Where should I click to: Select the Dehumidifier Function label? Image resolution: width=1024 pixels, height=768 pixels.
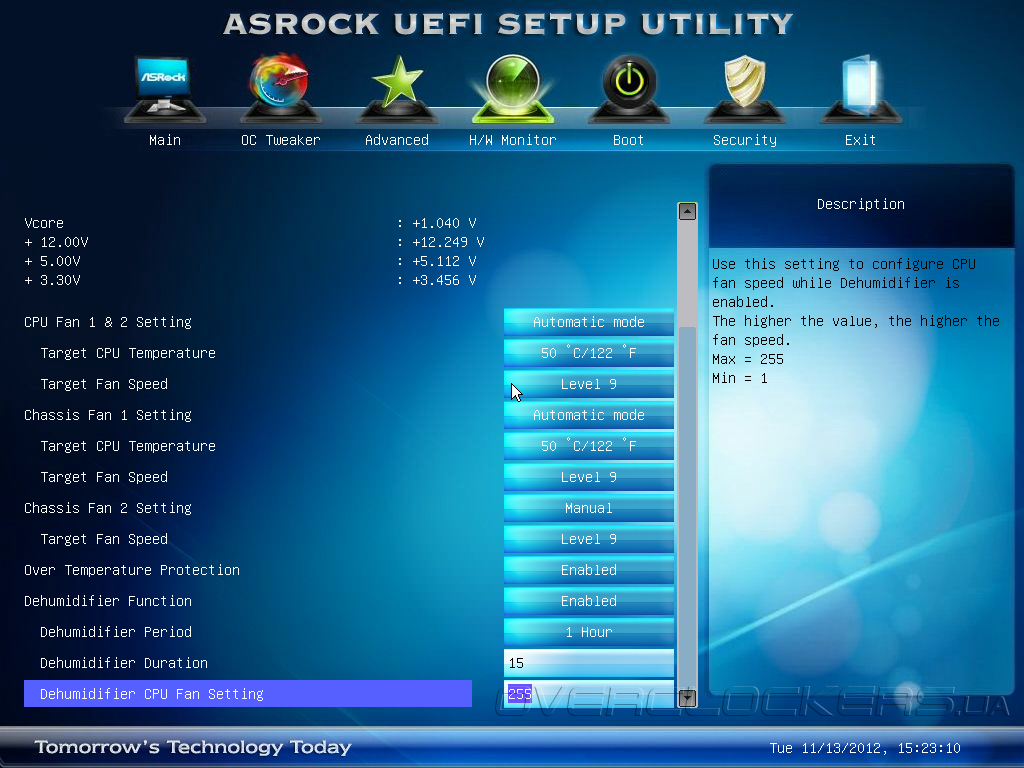point(108,601)
